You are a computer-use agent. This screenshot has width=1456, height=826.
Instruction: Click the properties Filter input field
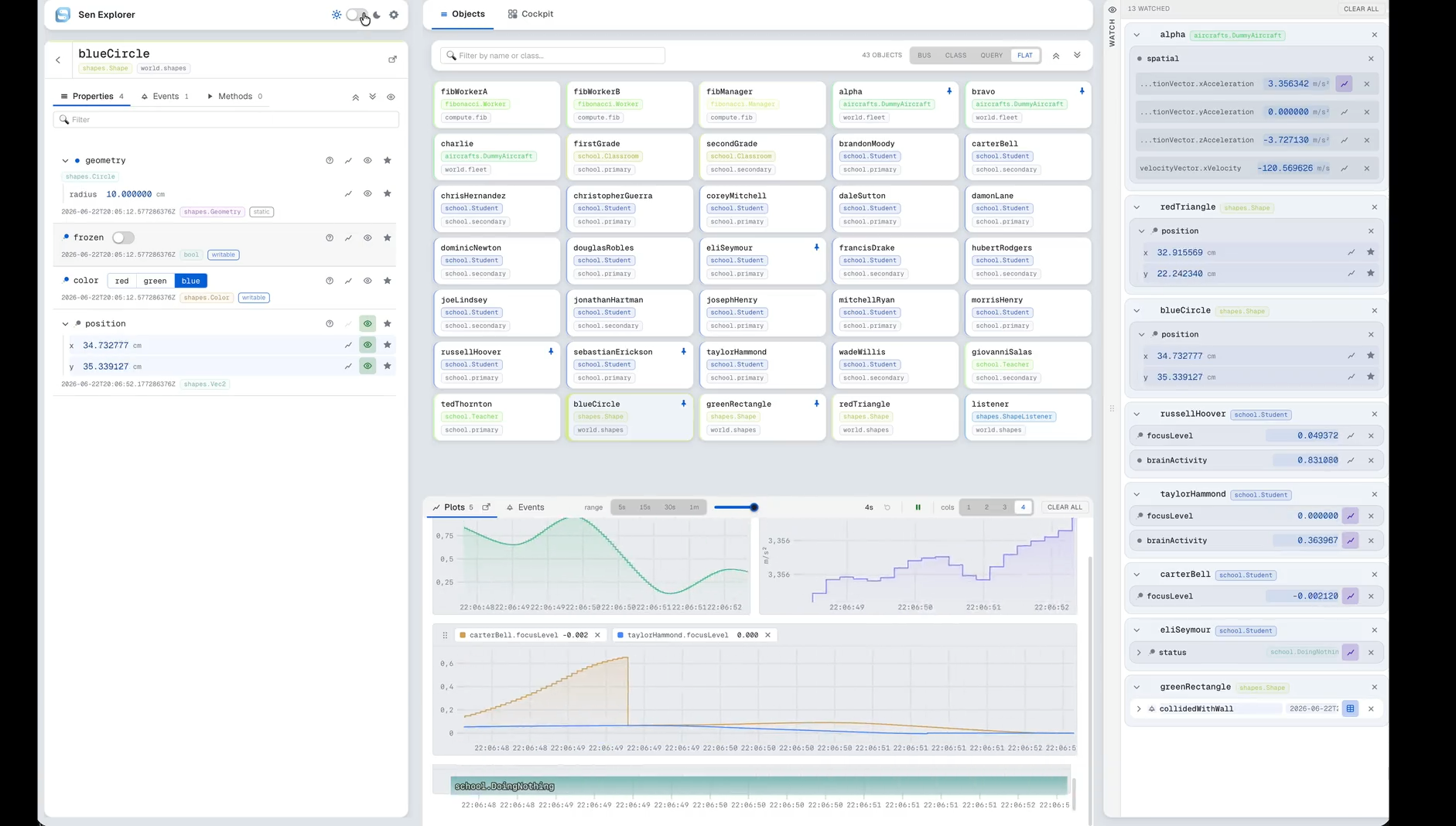tap(226, 120)
